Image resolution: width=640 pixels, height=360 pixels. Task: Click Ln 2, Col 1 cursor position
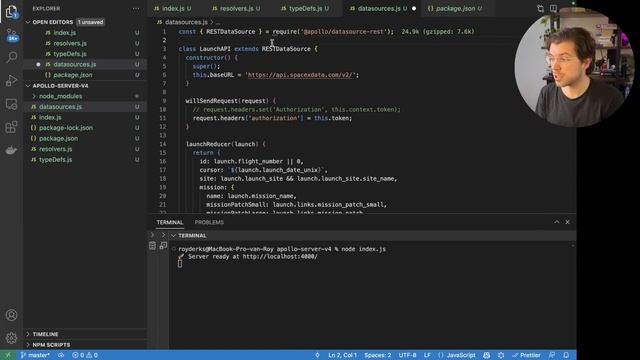(x=342, y=355)
